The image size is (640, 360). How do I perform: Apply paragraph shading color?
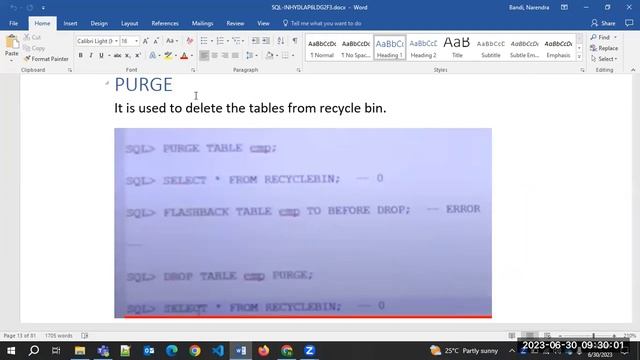click(270, 55)
